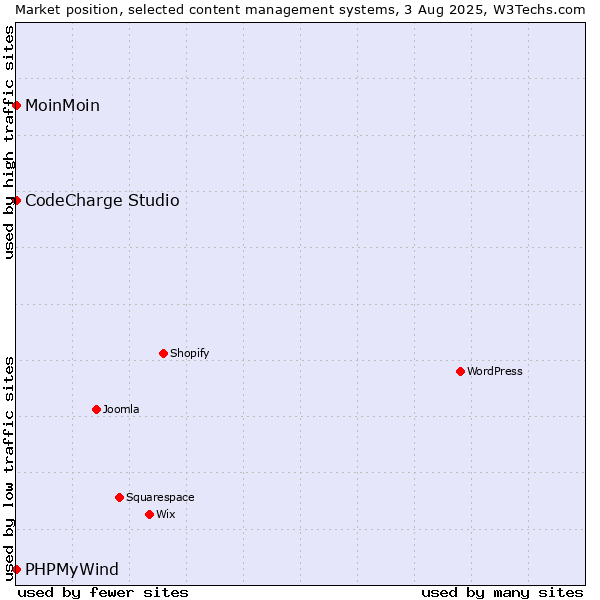Click the WordPress red data point

click(x=460, y=372)
